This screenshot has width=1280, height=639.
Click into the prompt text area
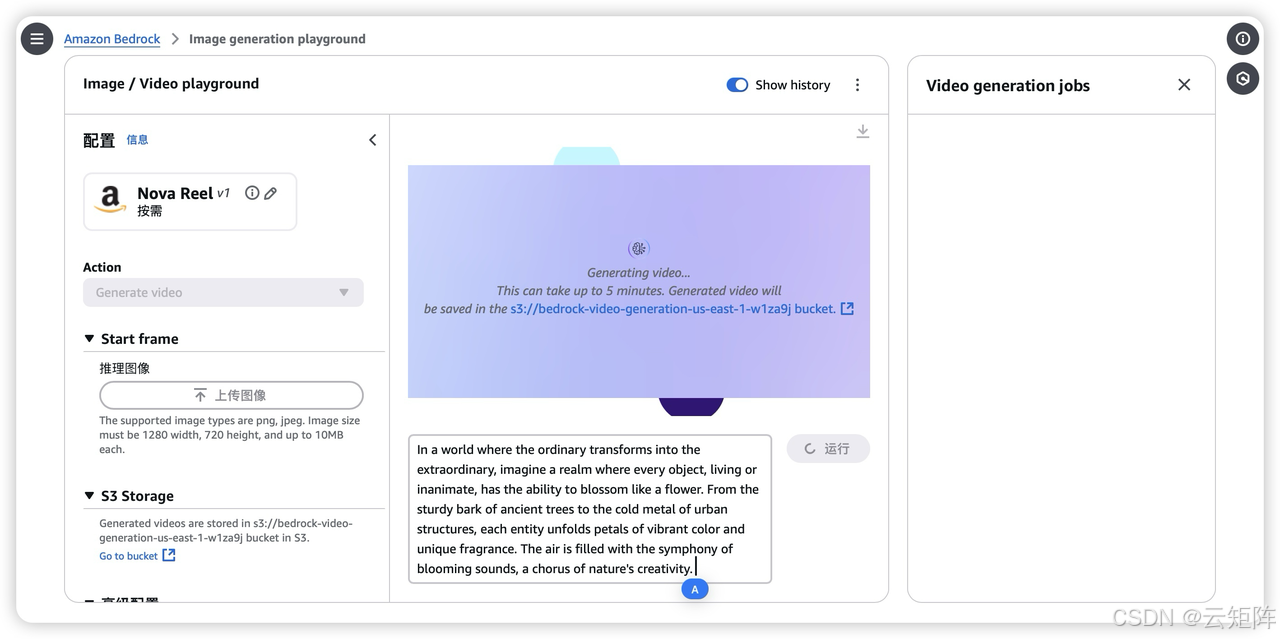coord(590,509)
